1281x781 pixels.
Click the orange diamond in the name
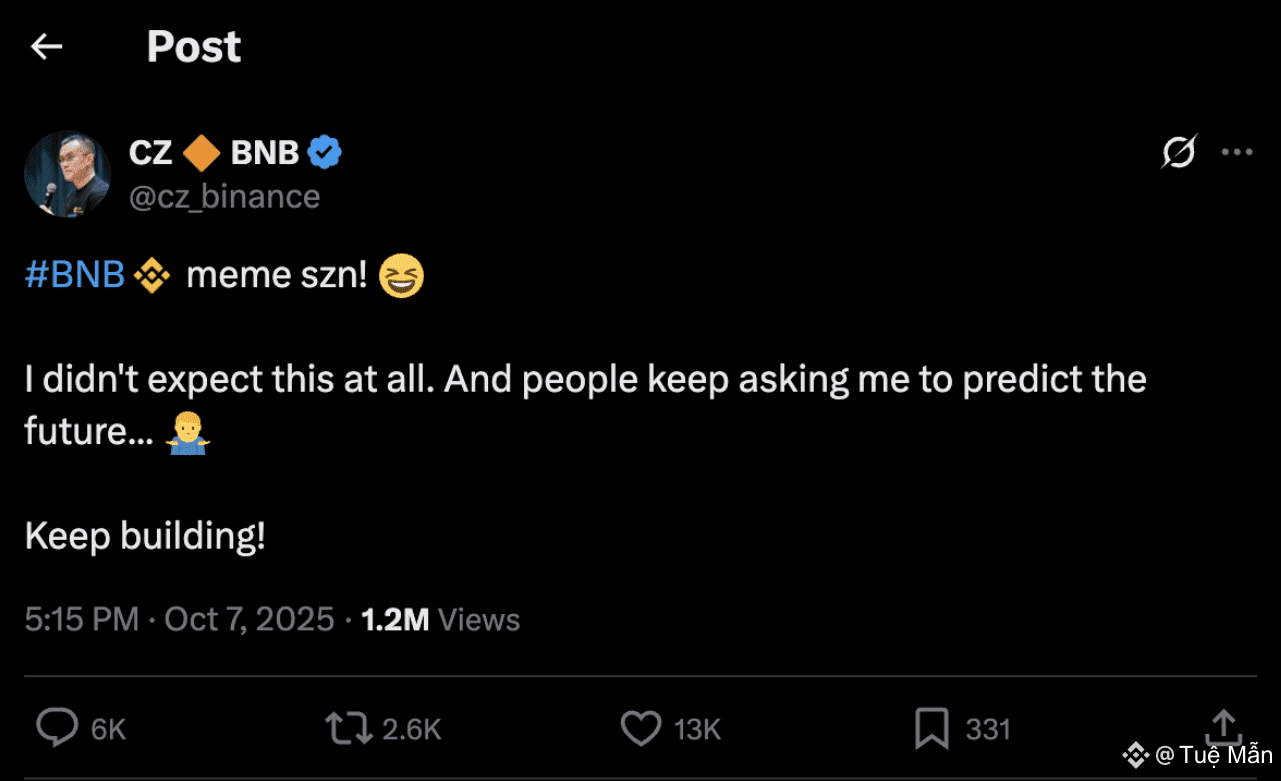pos(202,152)
